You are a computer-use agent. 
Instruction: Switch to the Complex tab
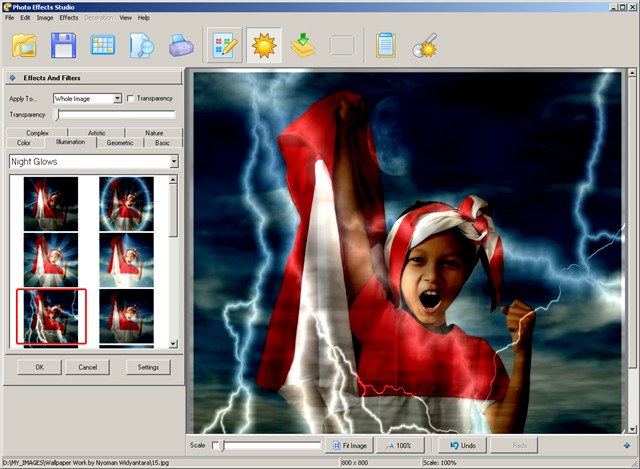click(37, 133)
